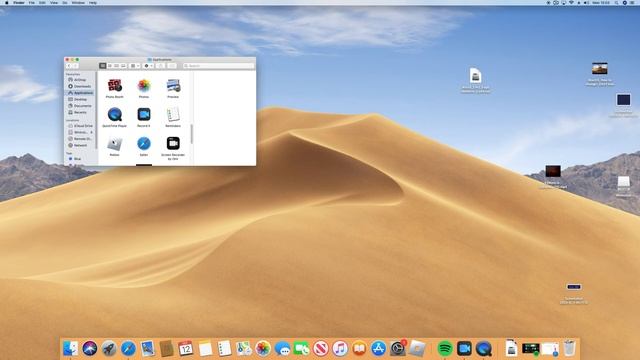Open iTunes from the Dock
The height and width of the screenshot is (360, 640).
340,349
